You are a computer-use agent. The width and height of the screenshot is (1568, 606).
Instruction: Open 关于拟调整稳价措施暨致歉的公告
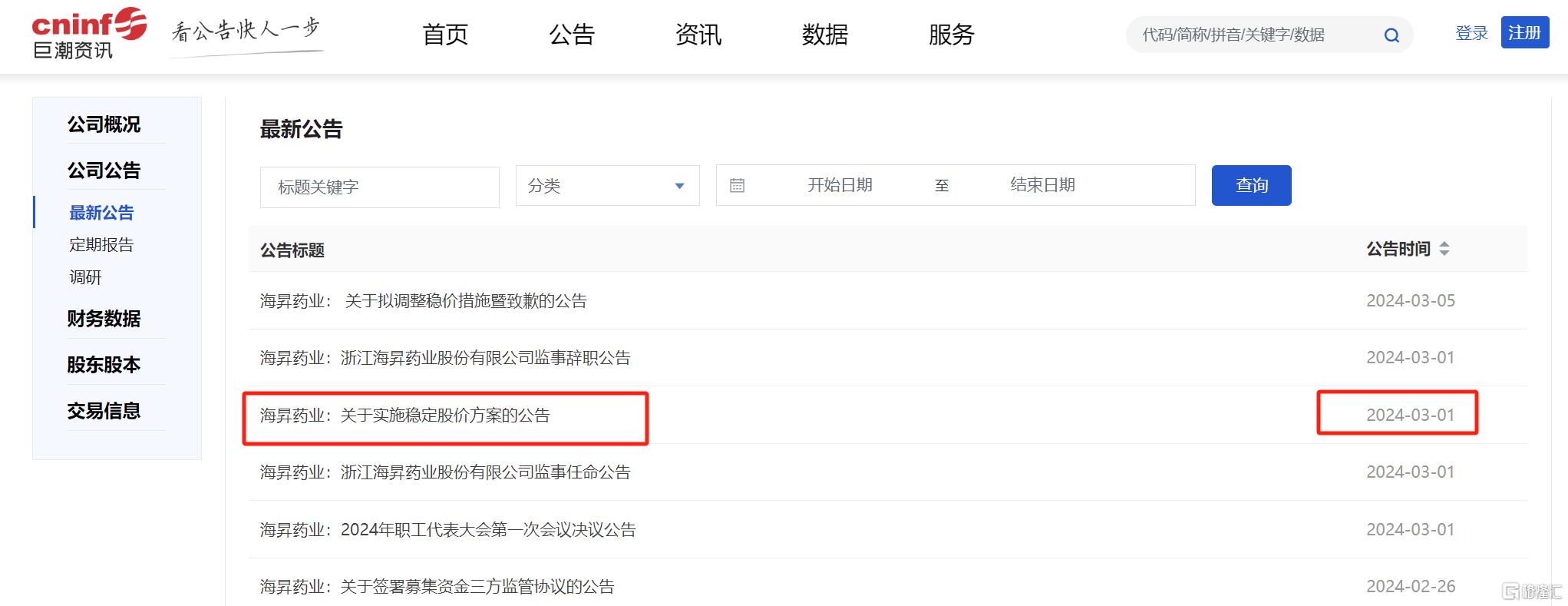[424, 301]
